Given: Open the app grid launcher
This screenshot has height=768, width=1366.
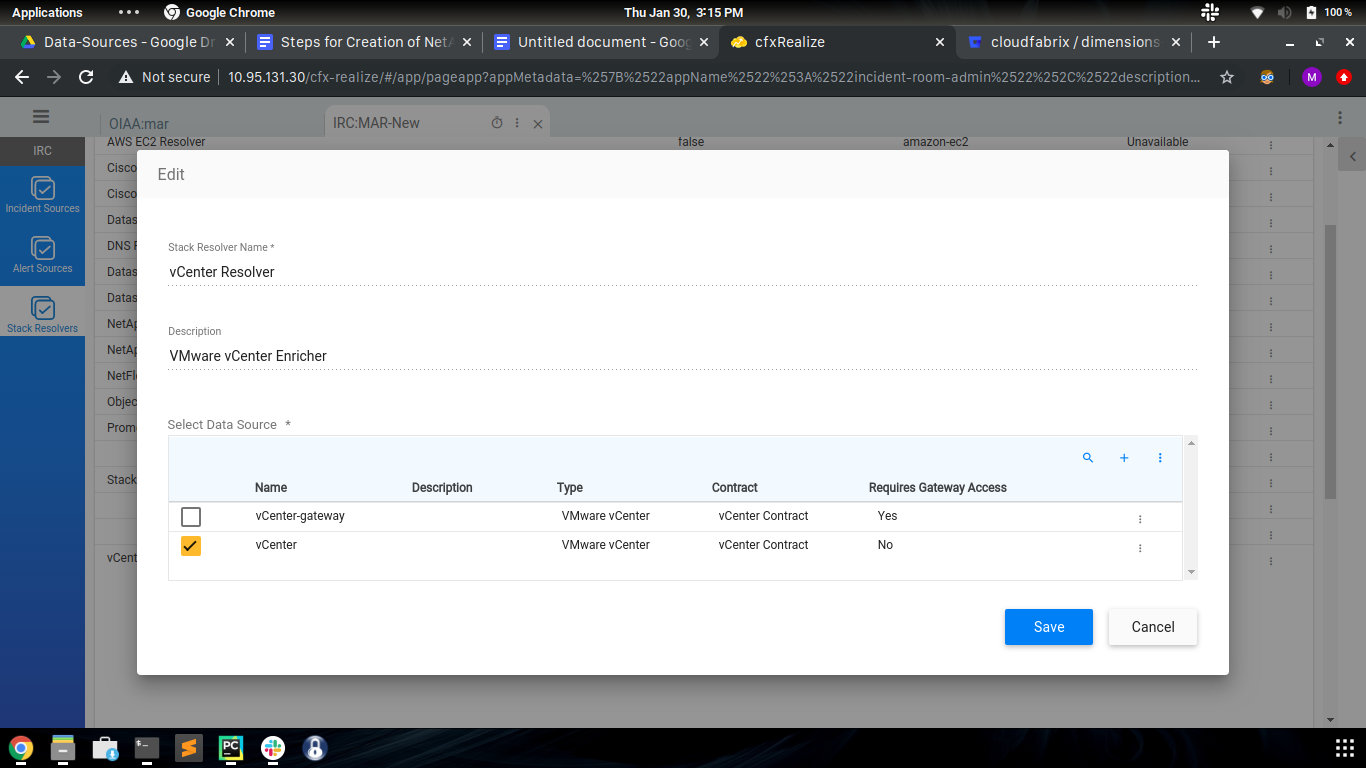Looking at the screenshot, I should [x=1345, y=748].
